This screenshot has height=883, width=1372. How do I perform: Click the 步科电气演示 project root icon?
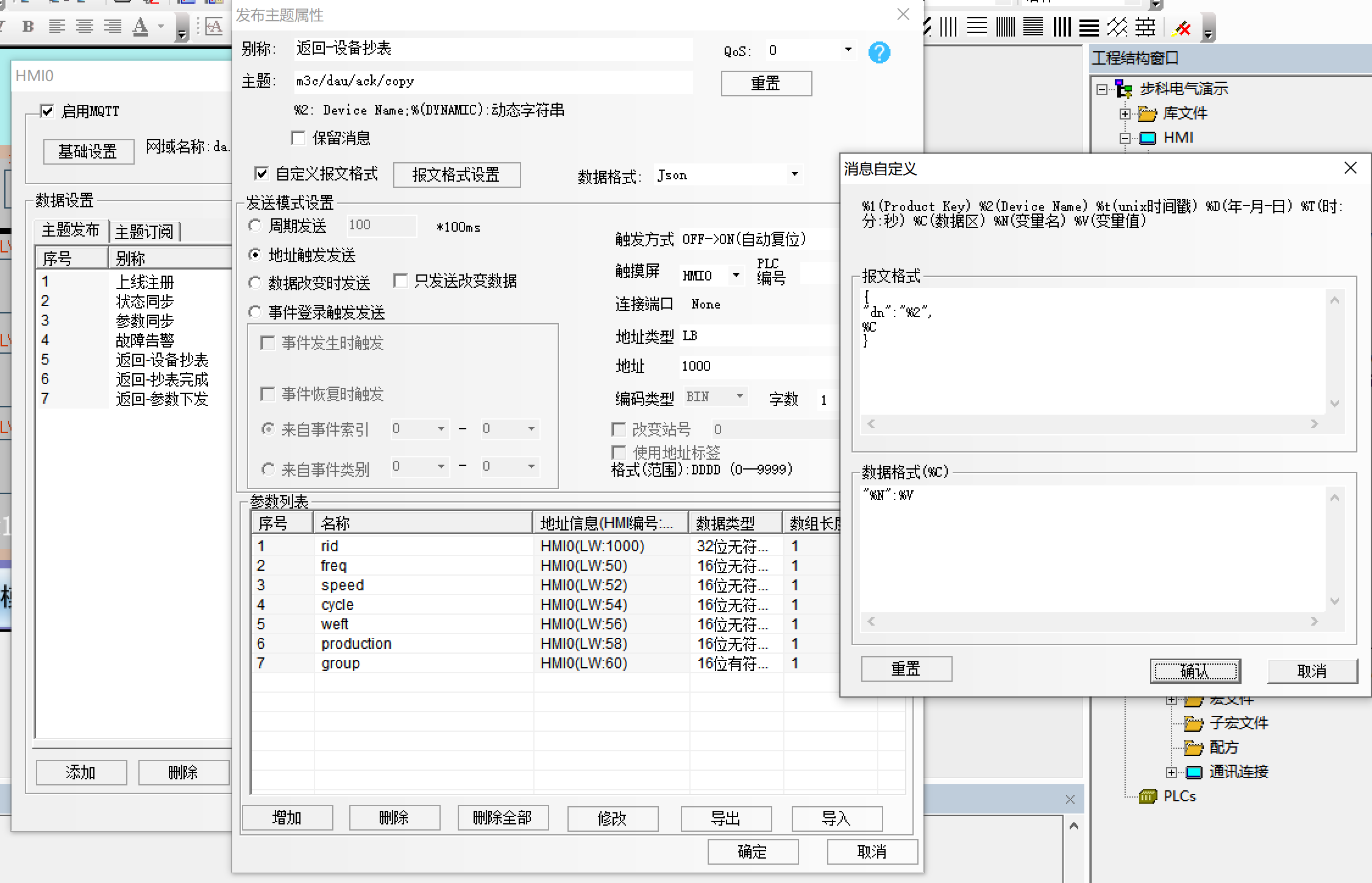click(x=1123, y=89)
